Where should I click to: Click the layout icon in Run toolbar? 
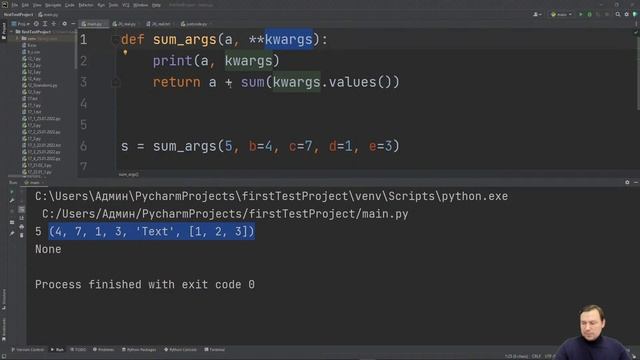click(x=12, y=222)
